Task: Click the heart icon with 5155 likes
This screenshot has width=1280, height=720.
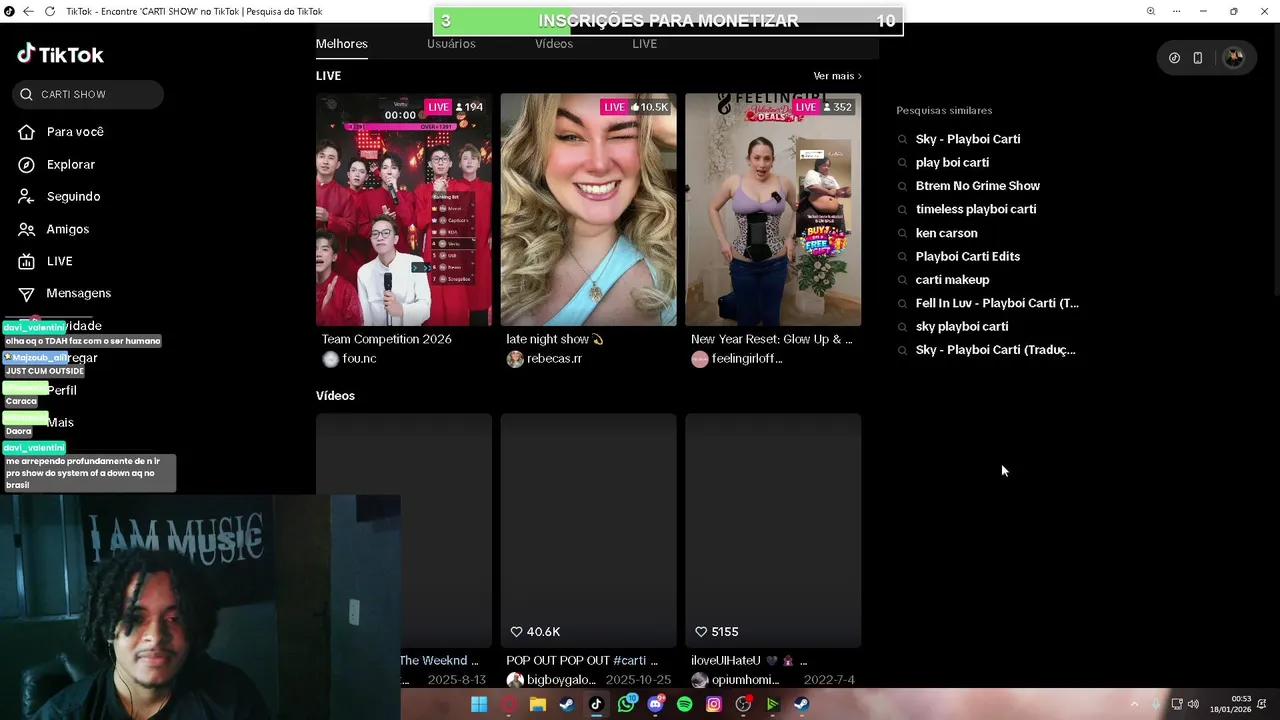Action: tap(701, 632)
